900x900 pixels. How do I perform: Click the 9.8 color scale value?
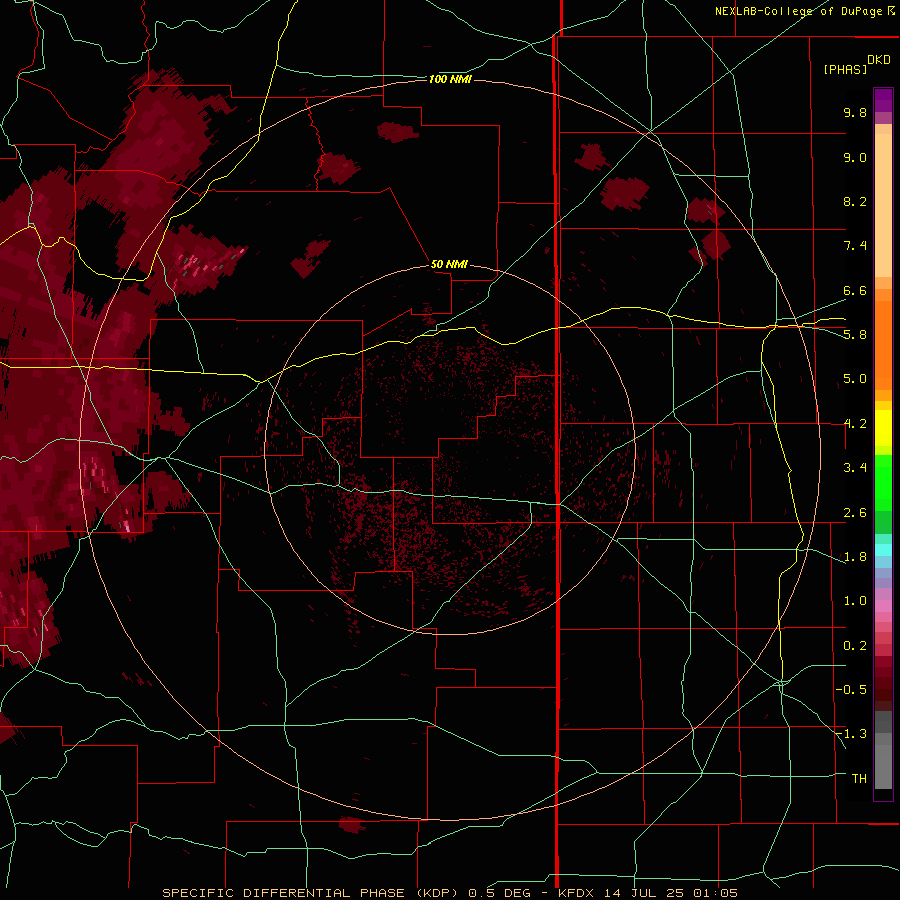855,112
